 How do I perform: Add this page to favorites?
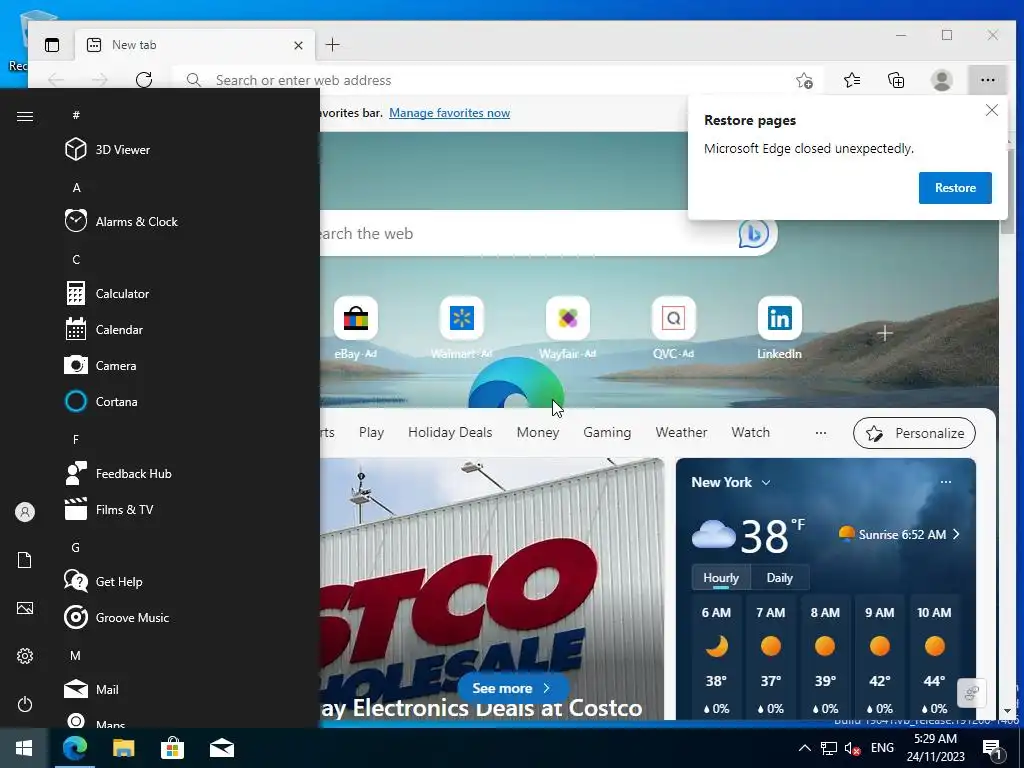coord(805,80)
